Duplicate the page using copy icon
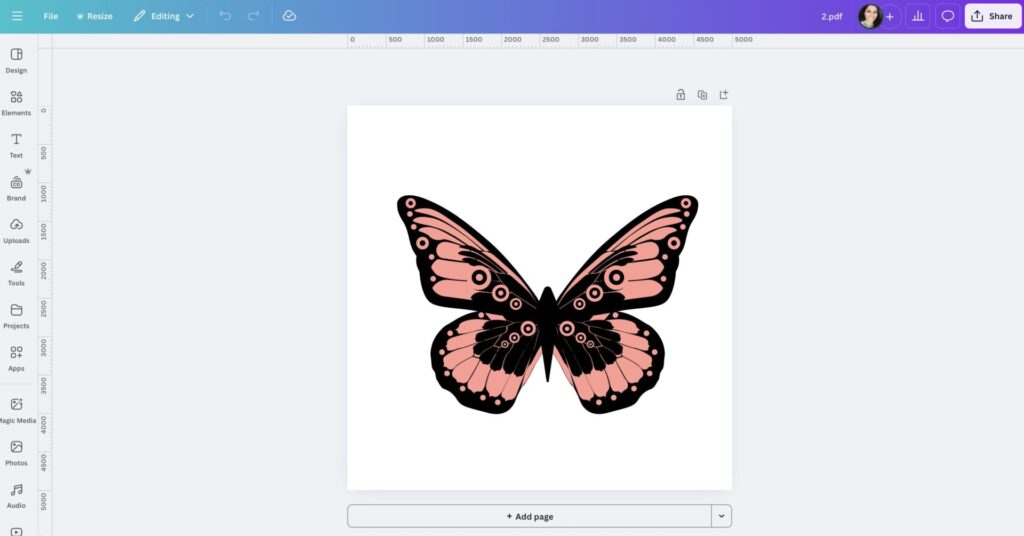Image resolution: width=1024 pixels, height=536 pixels. click(x=702, y=95)
